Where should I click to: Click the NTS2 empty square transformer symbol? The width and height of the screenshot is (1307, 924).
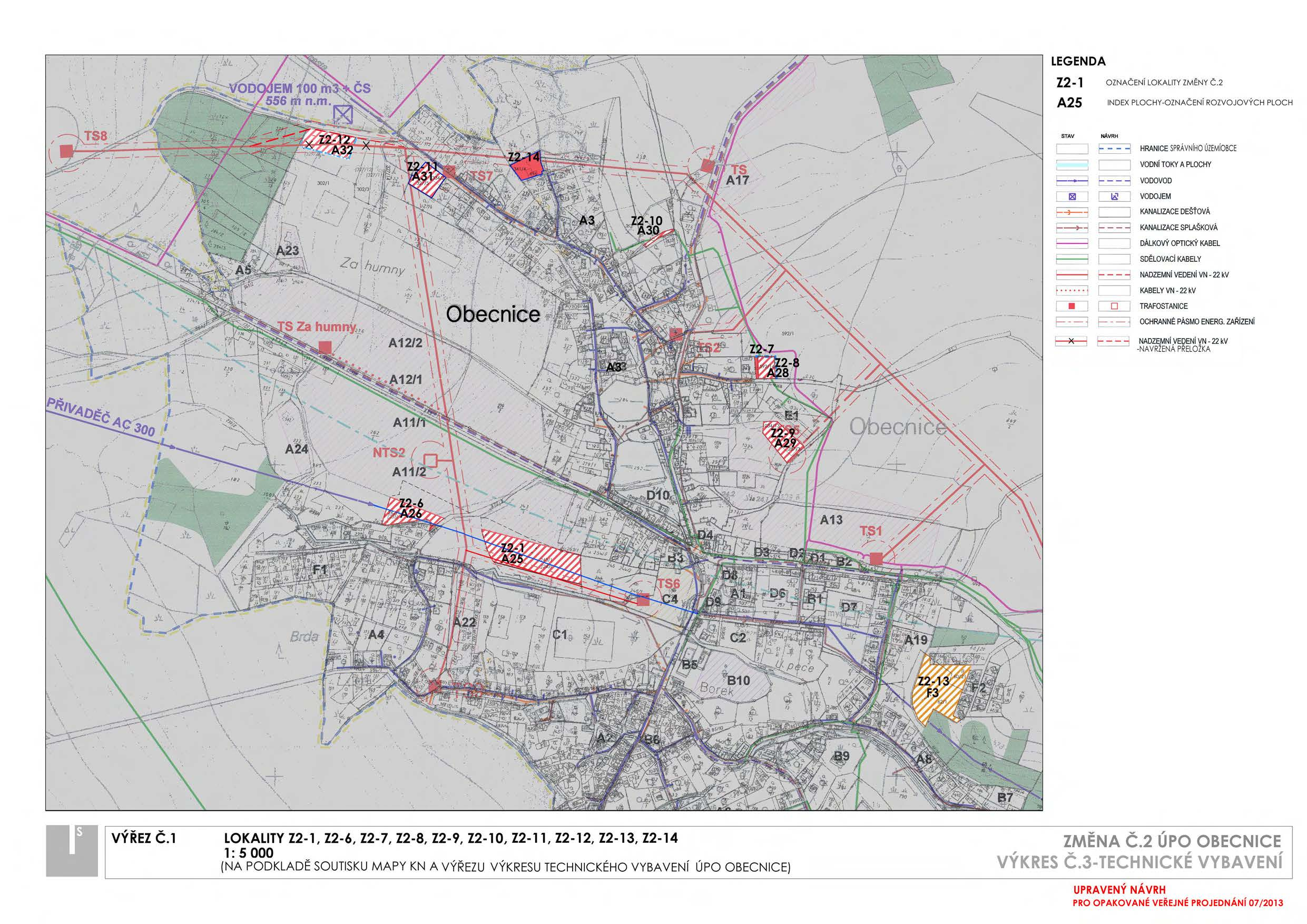click(x=431, y=459)
